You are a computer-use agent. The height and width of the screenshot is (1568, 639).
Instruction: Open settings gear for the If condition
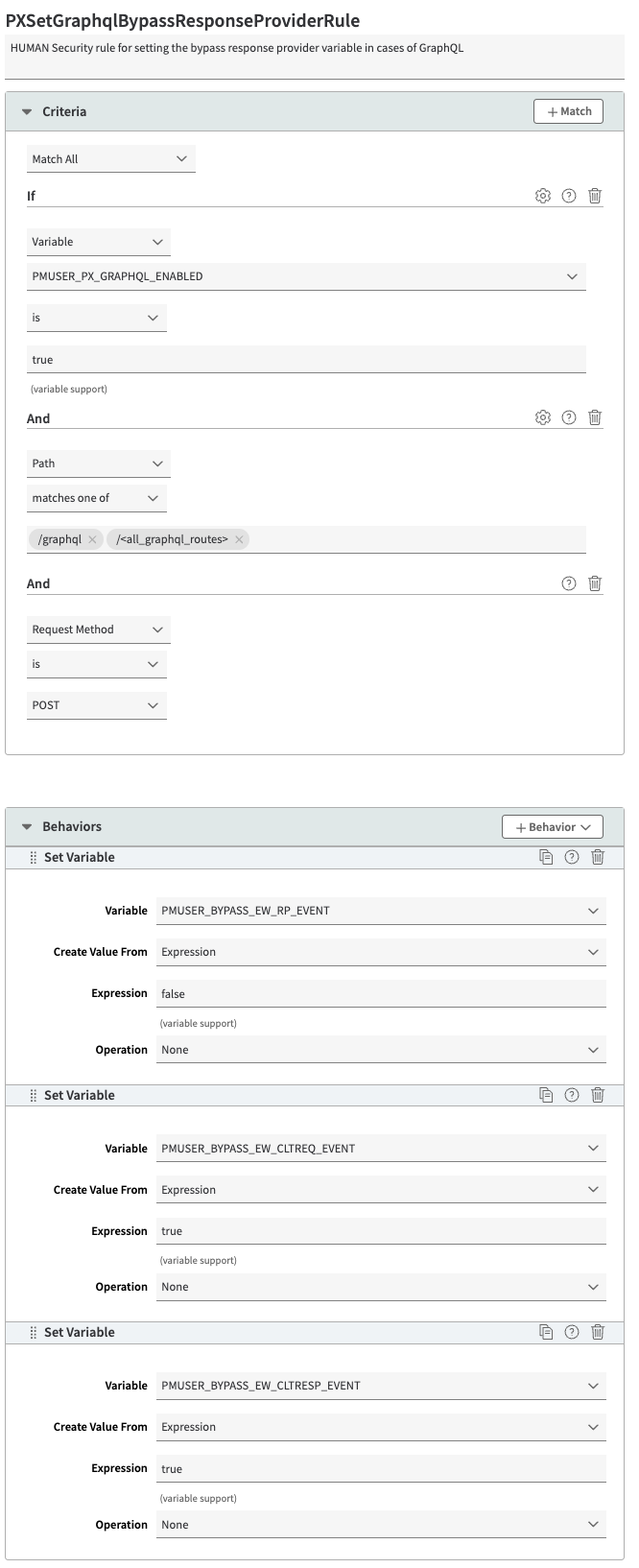543,196
